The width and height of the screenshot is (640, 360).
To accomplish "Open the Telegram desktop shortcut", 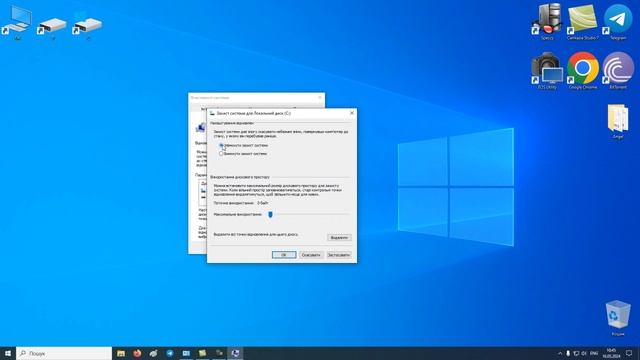I will point(618,22).
